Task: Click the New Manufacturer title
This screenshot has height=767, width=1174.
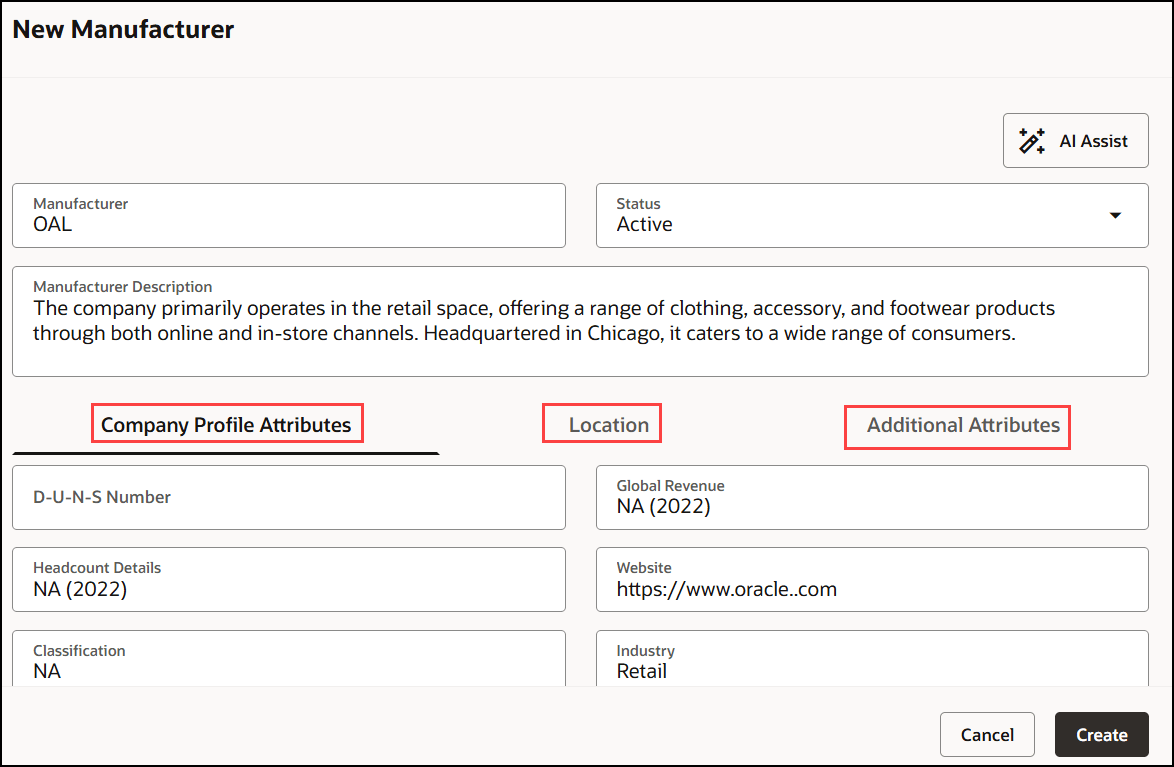Action: click(123, 29)
